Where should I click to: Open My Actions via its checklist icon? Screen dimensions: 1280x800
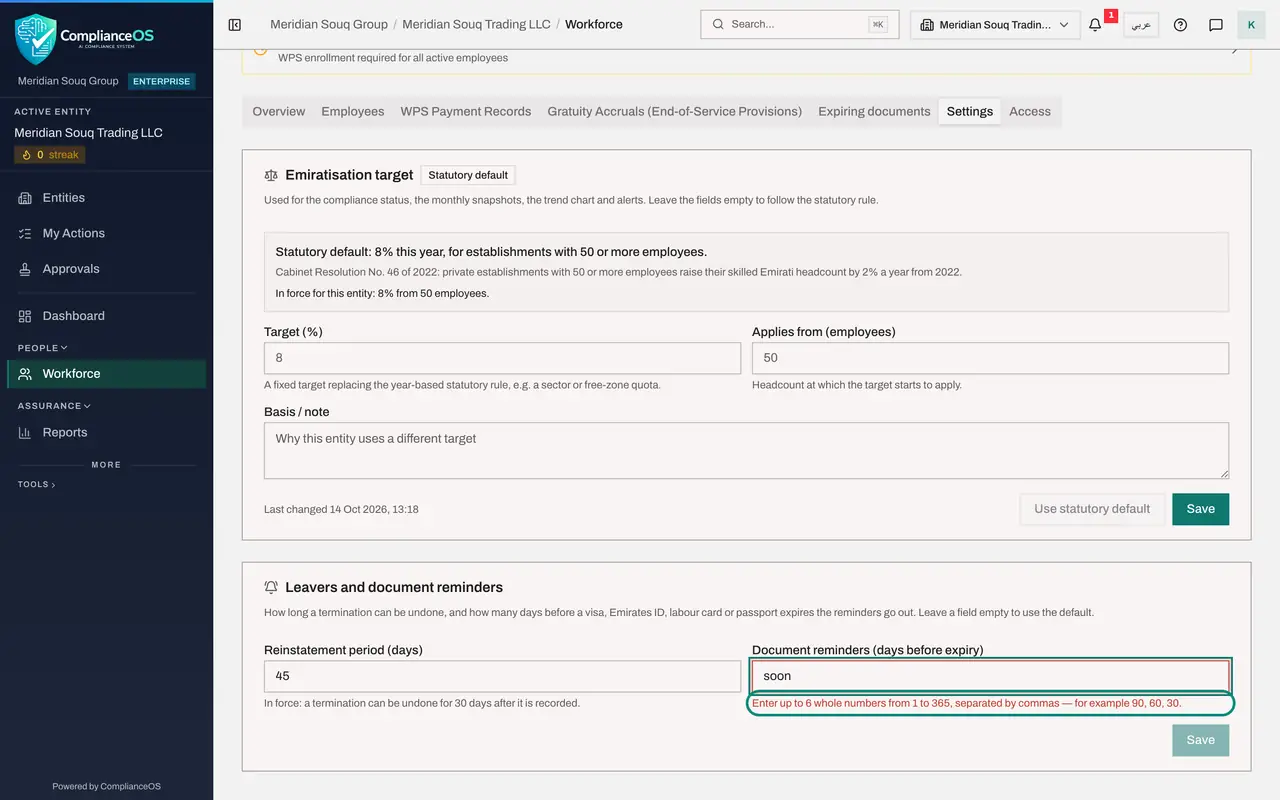(25, 234)
